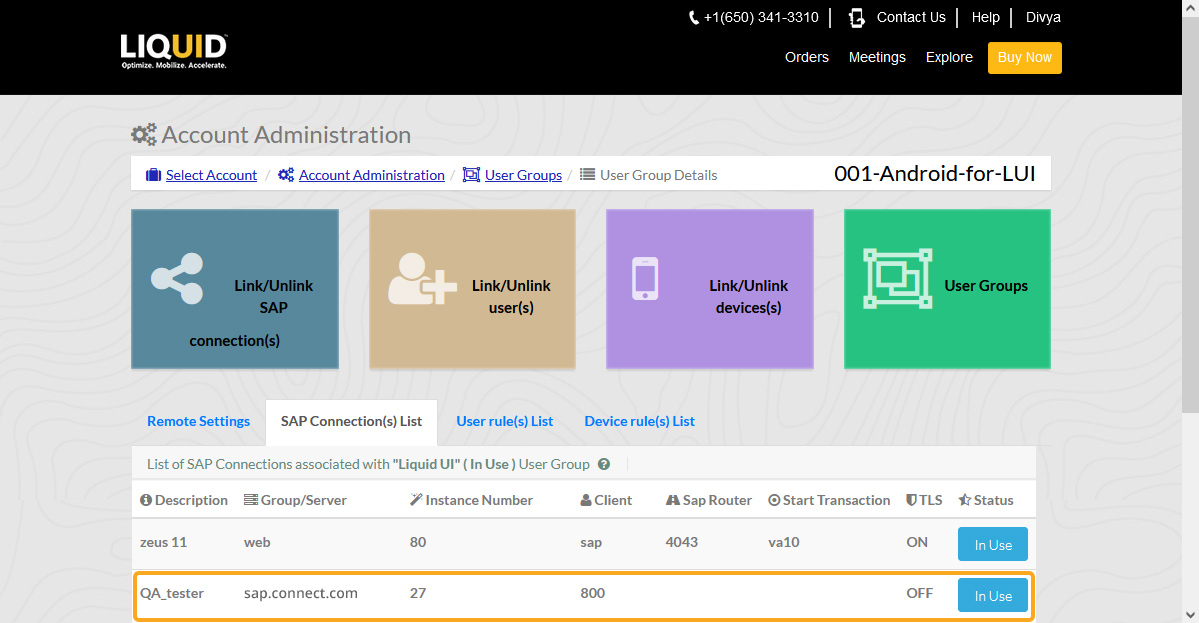Image resolution: width=1199 pixels, height=623 pixels.
Task: Click the add-user icon on Link/Unlink user tile
Action: click(x=422, y=279)
